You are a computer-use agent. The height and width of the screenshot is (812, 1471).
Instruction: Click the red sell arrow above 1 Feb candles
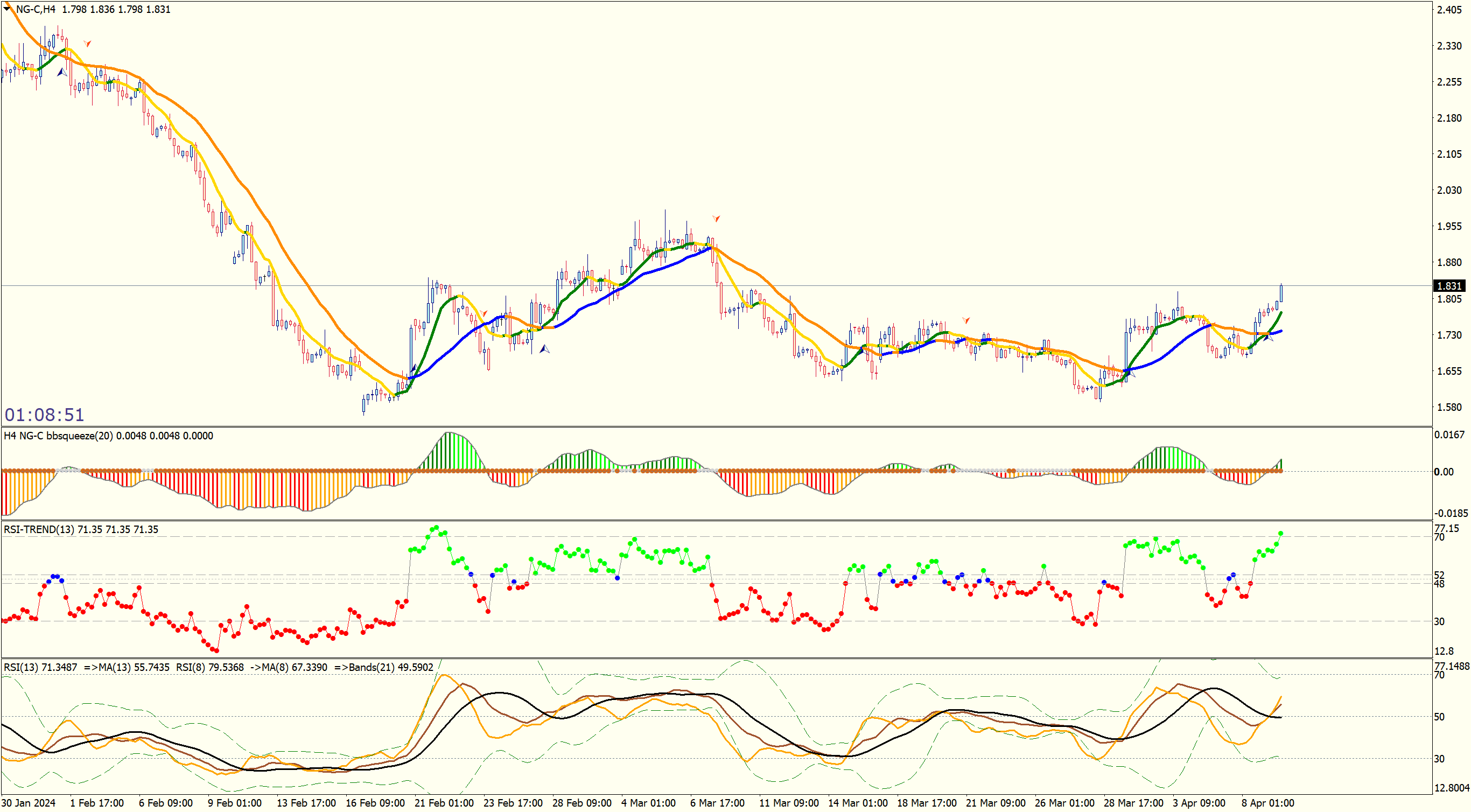pos(87,44)
